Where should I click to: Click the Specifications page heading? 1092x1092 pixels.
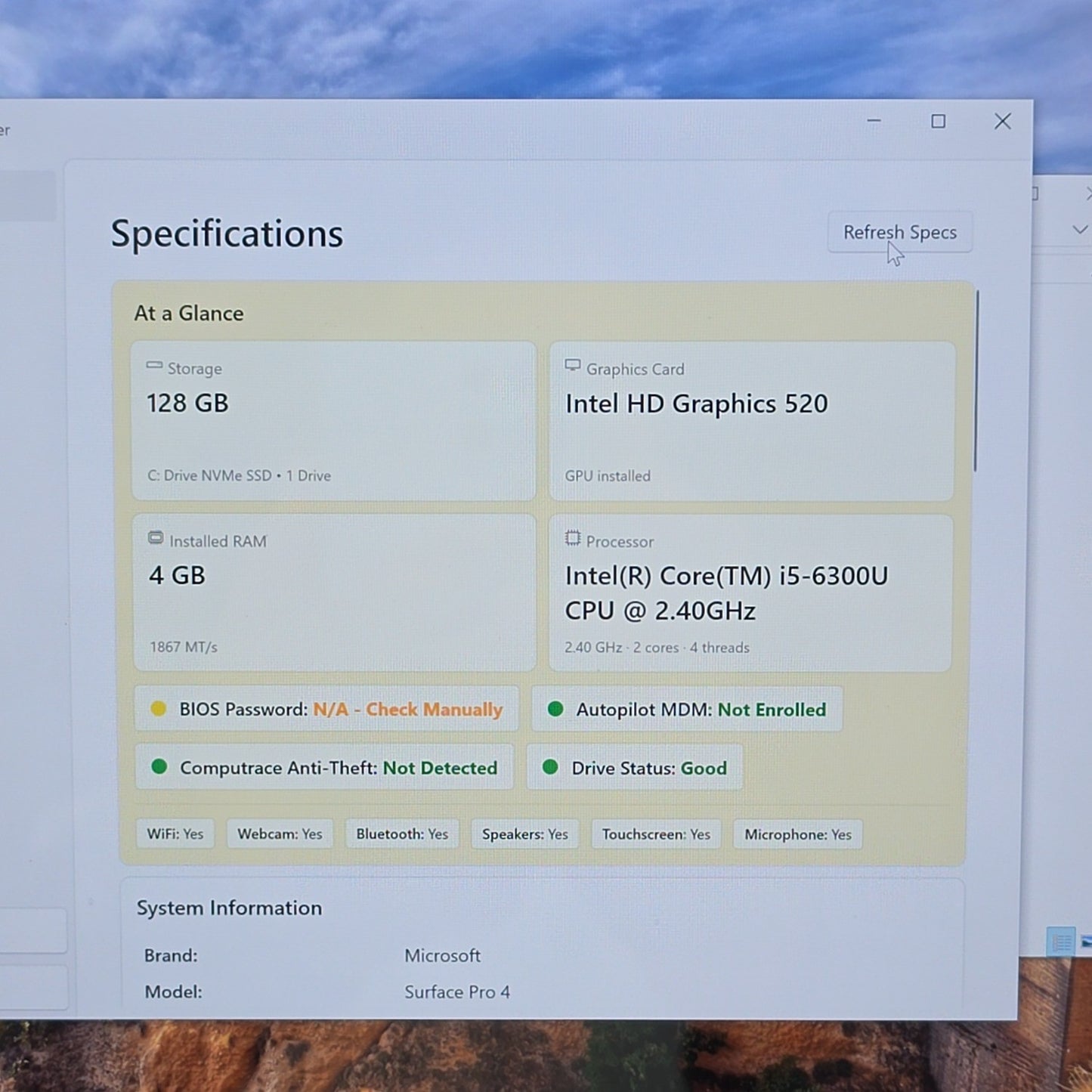[x=227, y=234]
